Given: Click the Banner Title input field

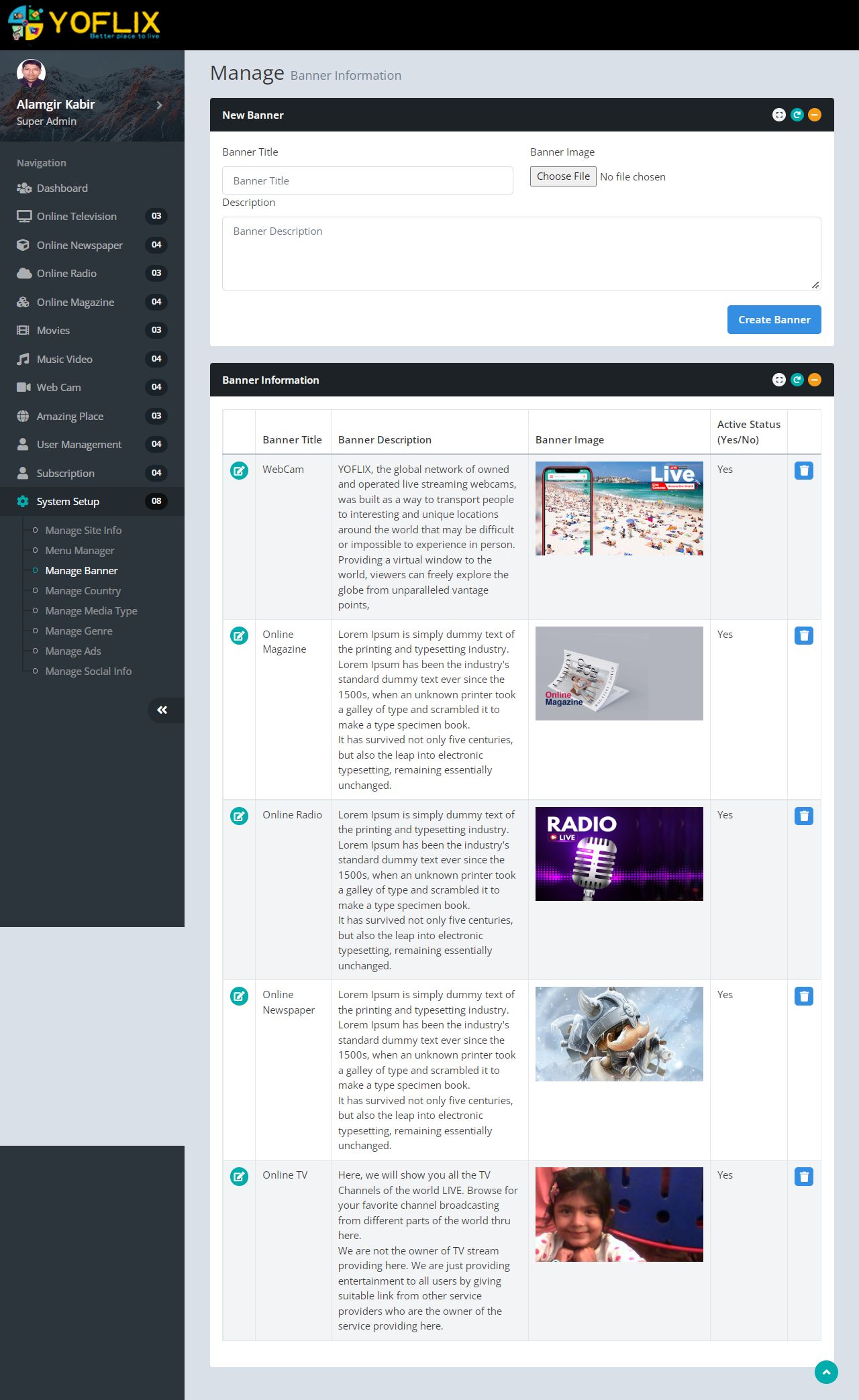Looking at the screenshot, I should (x=368, y=180).
